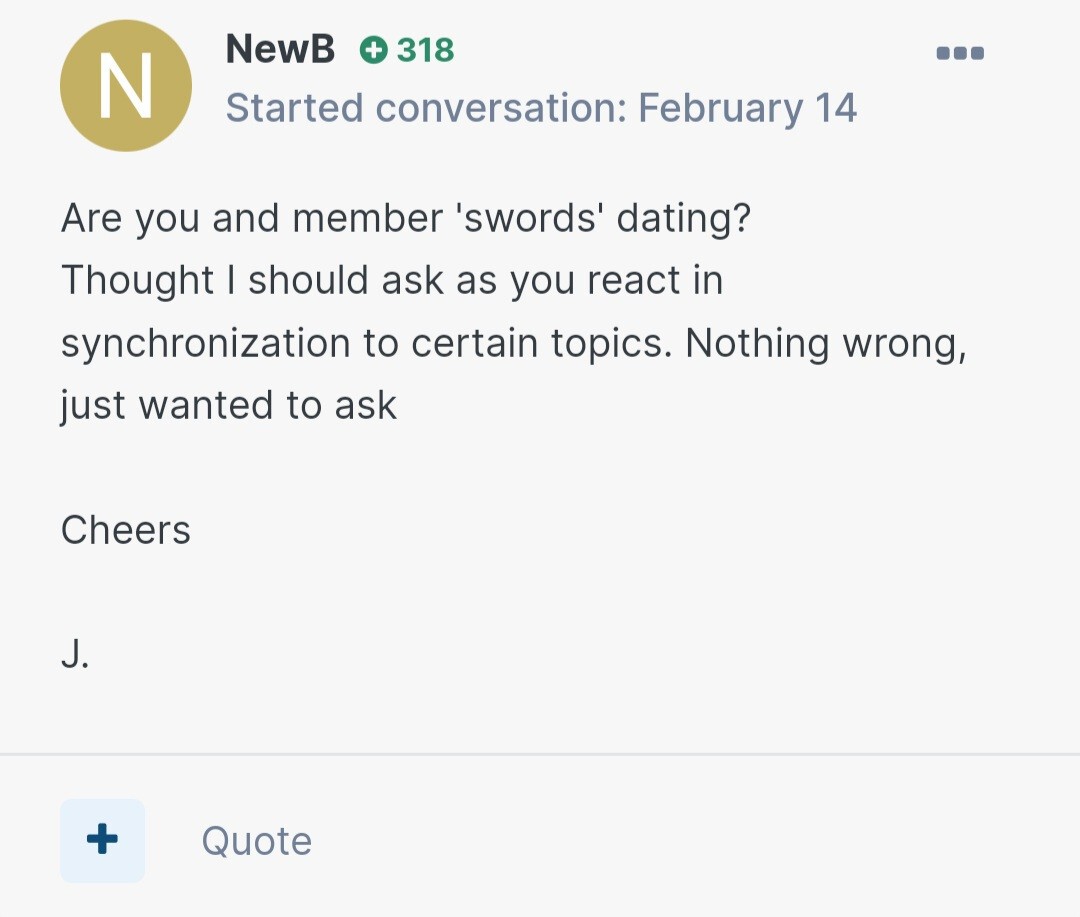Click the "J." signature at message end
This screenshot has height=917, width=1080.
[x=75, y=654]
